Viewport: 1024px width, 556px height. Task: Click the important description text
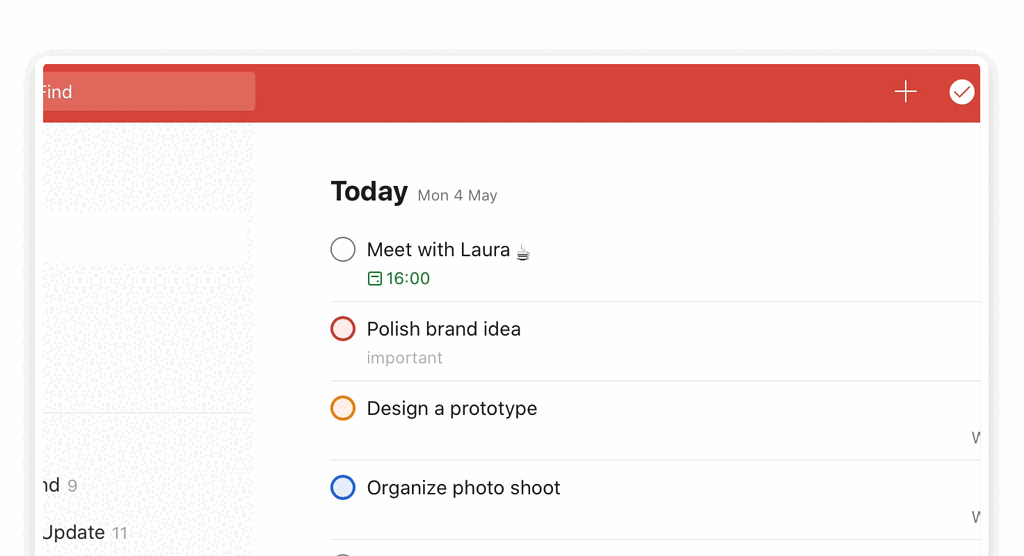click(404, 358)
